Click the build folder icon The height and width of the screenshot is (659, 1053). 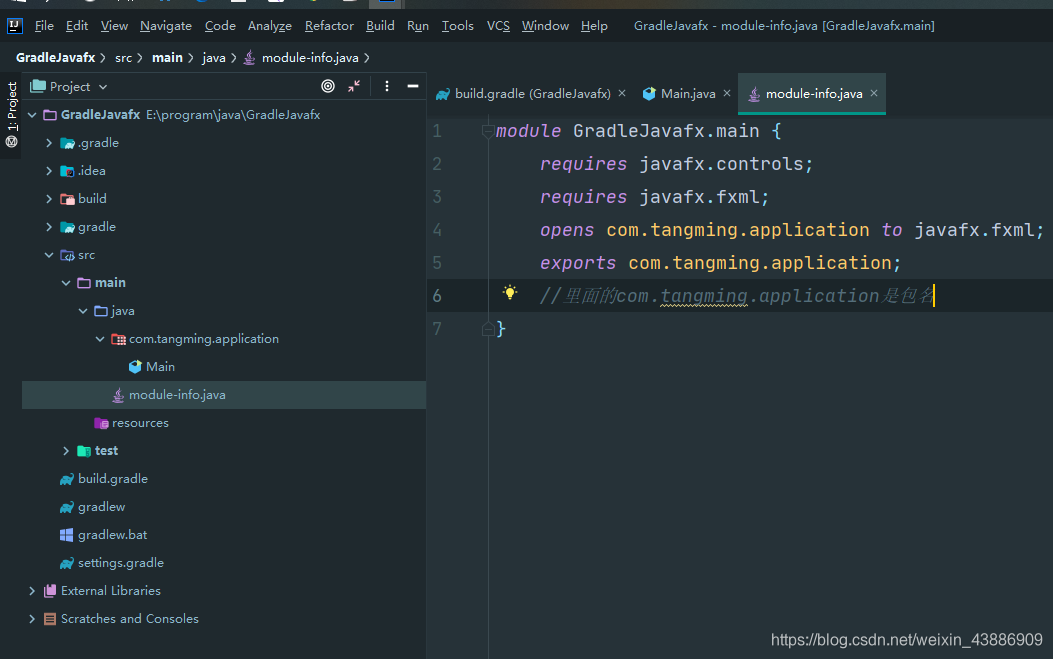pos(67,199)
